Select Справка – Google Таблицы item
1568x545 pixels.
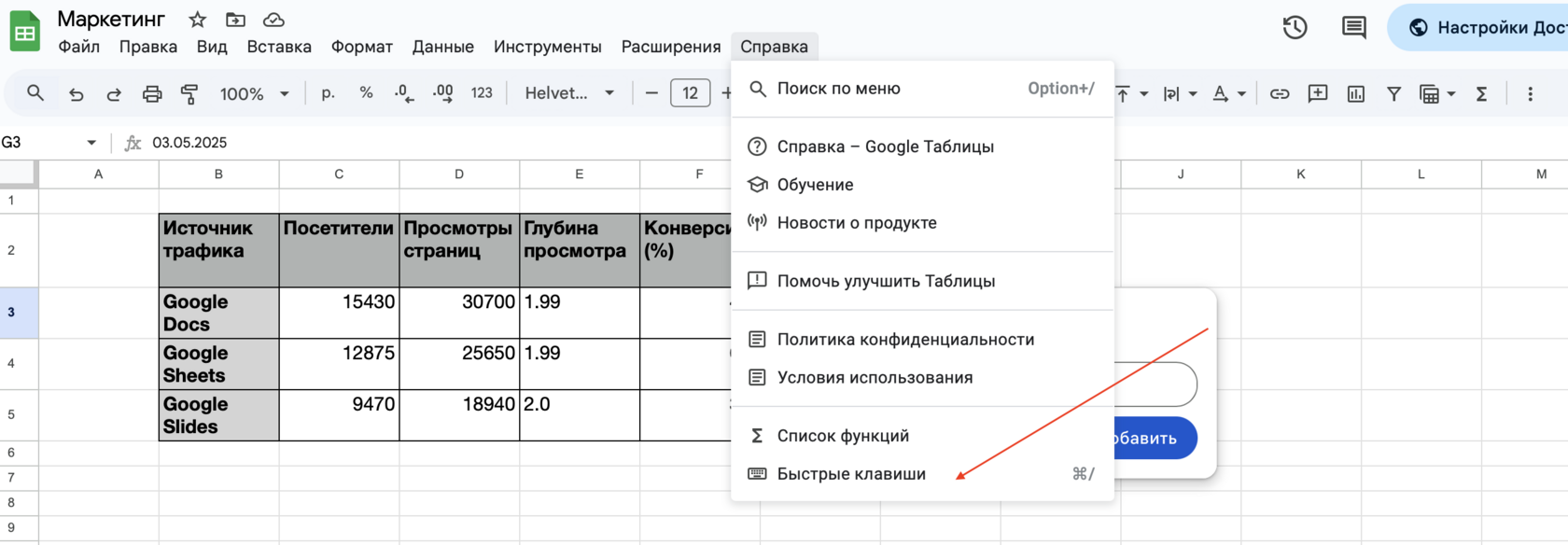coord(922,147)
